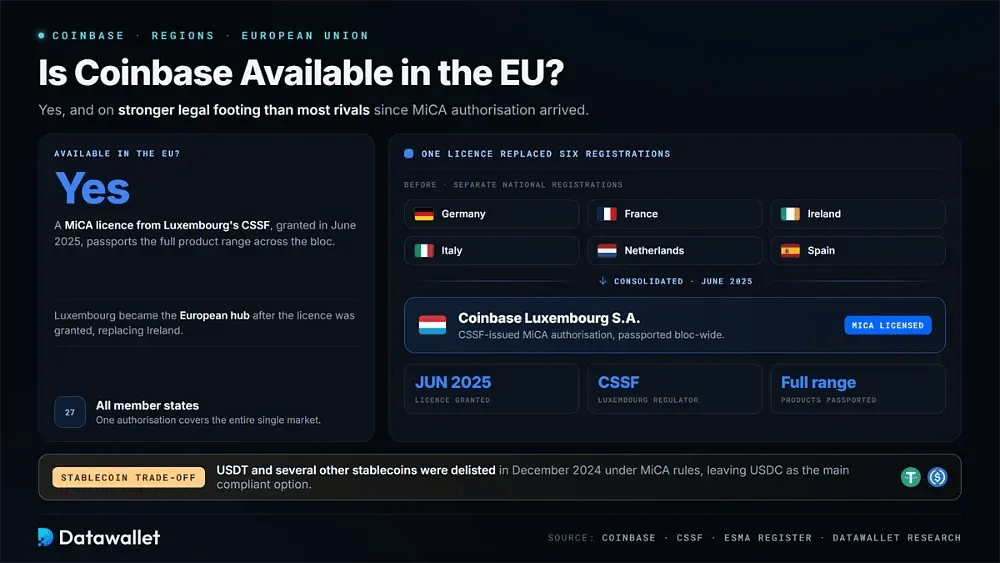Click the CSSF-issued MiCA authorisation subtitle
This screenshot has width=1000, height=563.
591,335
